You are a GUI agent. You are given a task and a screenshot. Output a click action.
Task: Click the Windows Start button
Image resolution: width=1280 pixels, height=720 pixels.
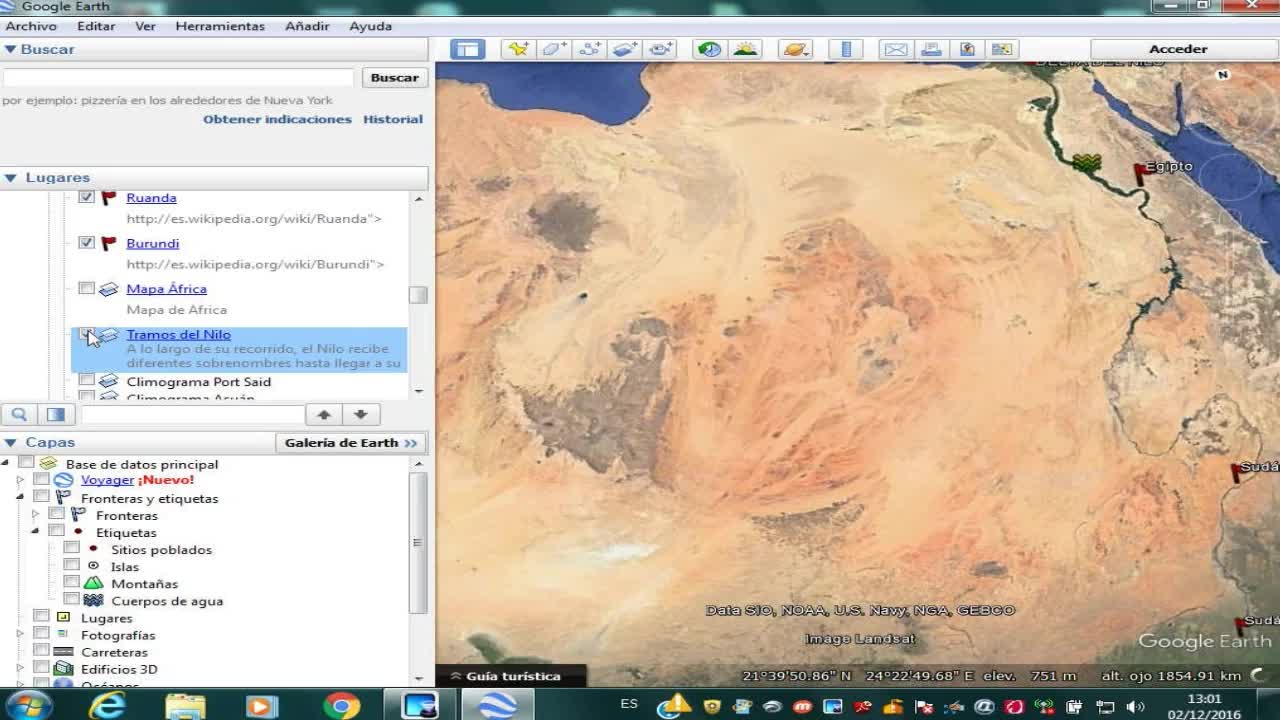29,706
